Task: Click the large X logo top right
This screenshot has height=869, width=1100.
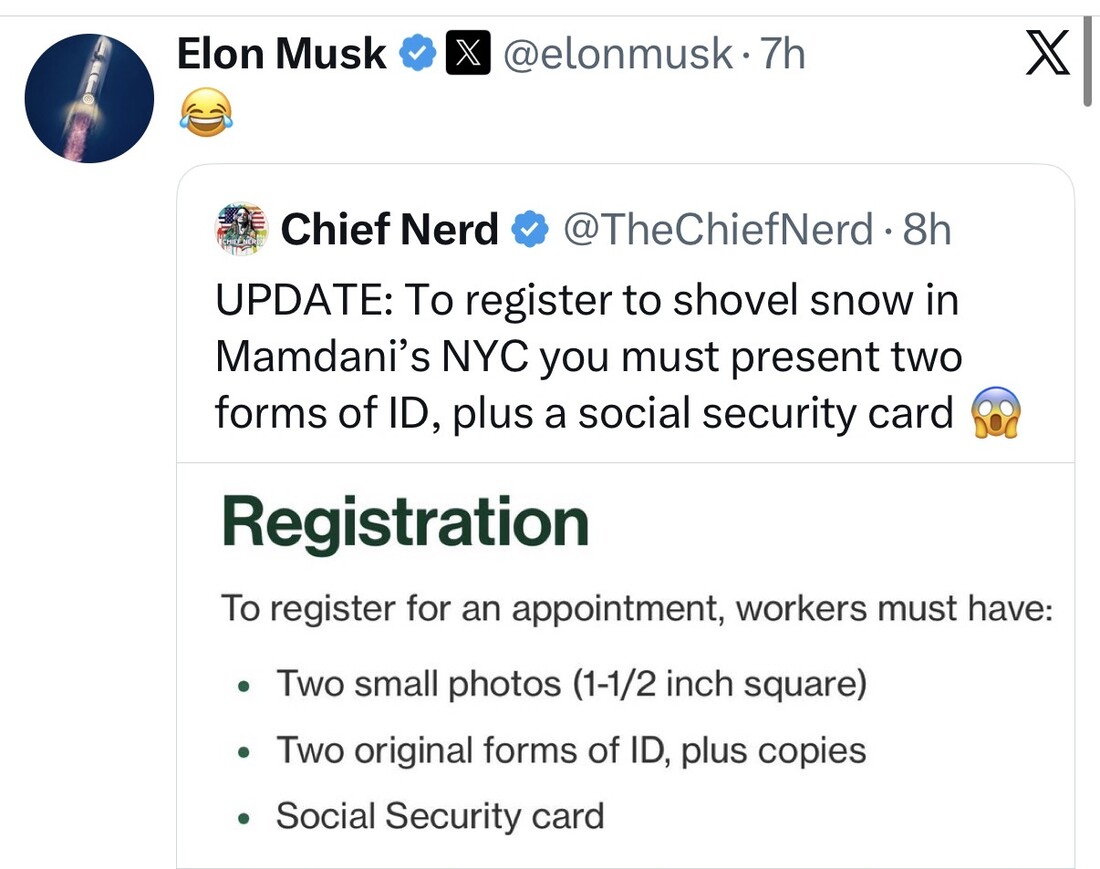Action: click(x=1047, y=53)
